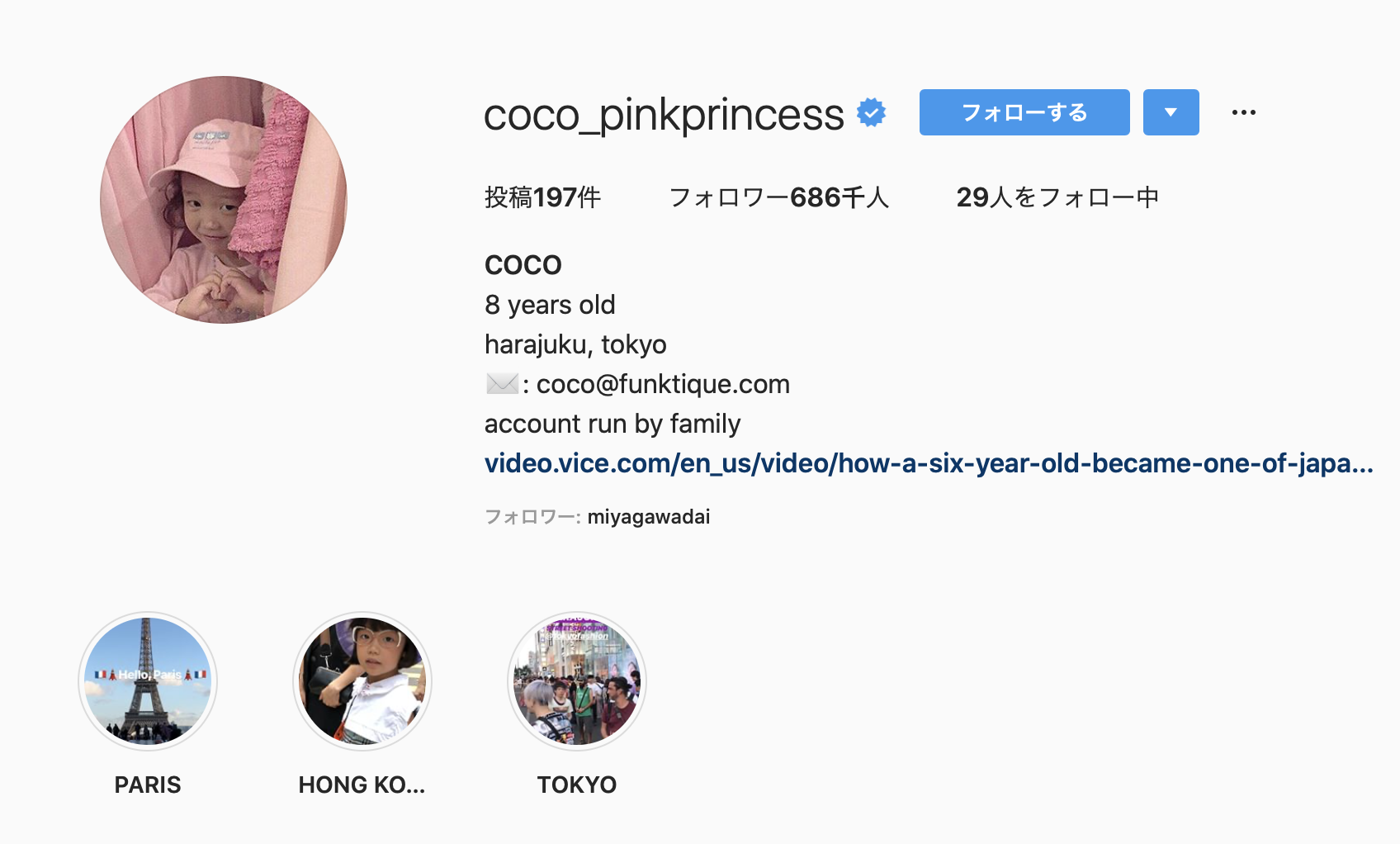Click the 投稿197件 posts count
Image resolution: width=1400 pixels, height=844 pixels.
pos(542,197)
